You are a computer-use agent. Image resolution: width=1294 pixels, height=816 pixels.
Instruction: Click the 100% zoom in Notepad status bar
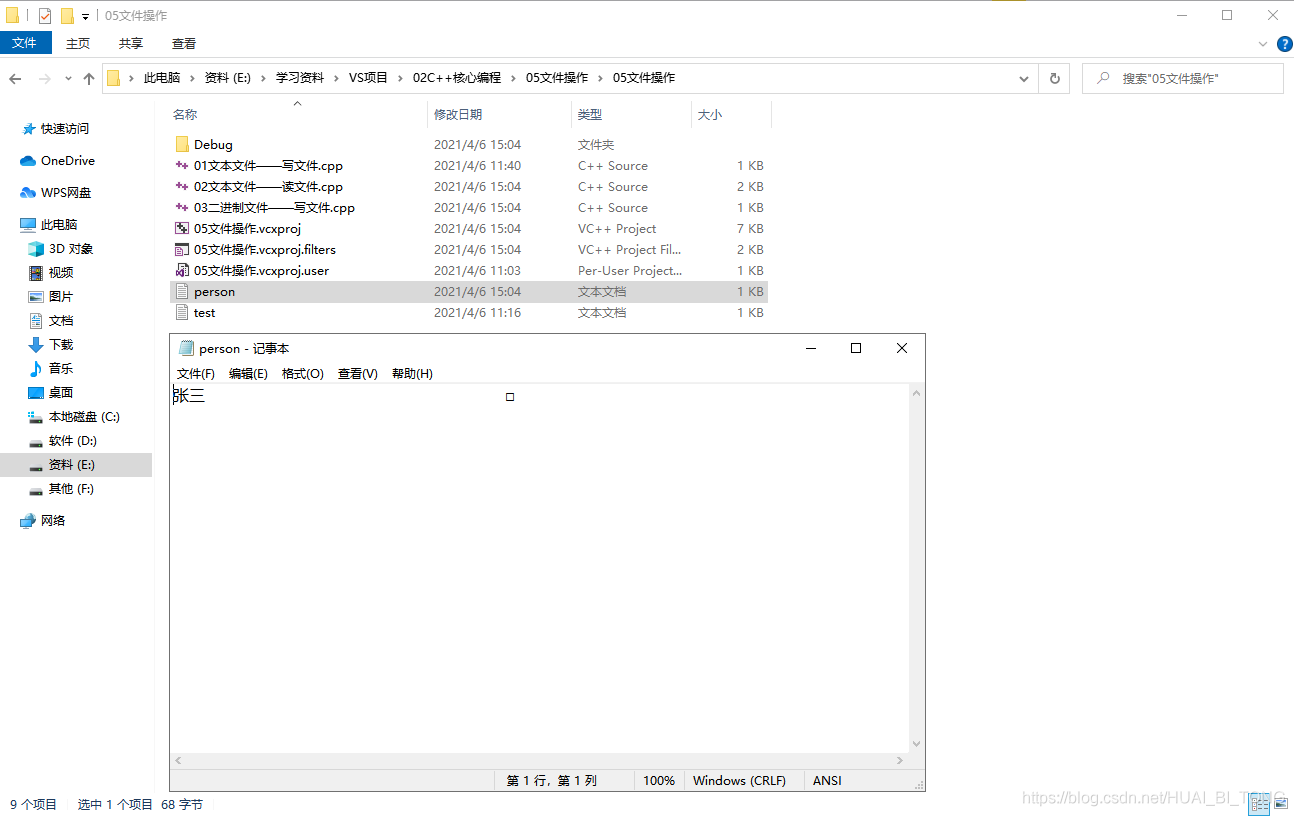[659, 781]
